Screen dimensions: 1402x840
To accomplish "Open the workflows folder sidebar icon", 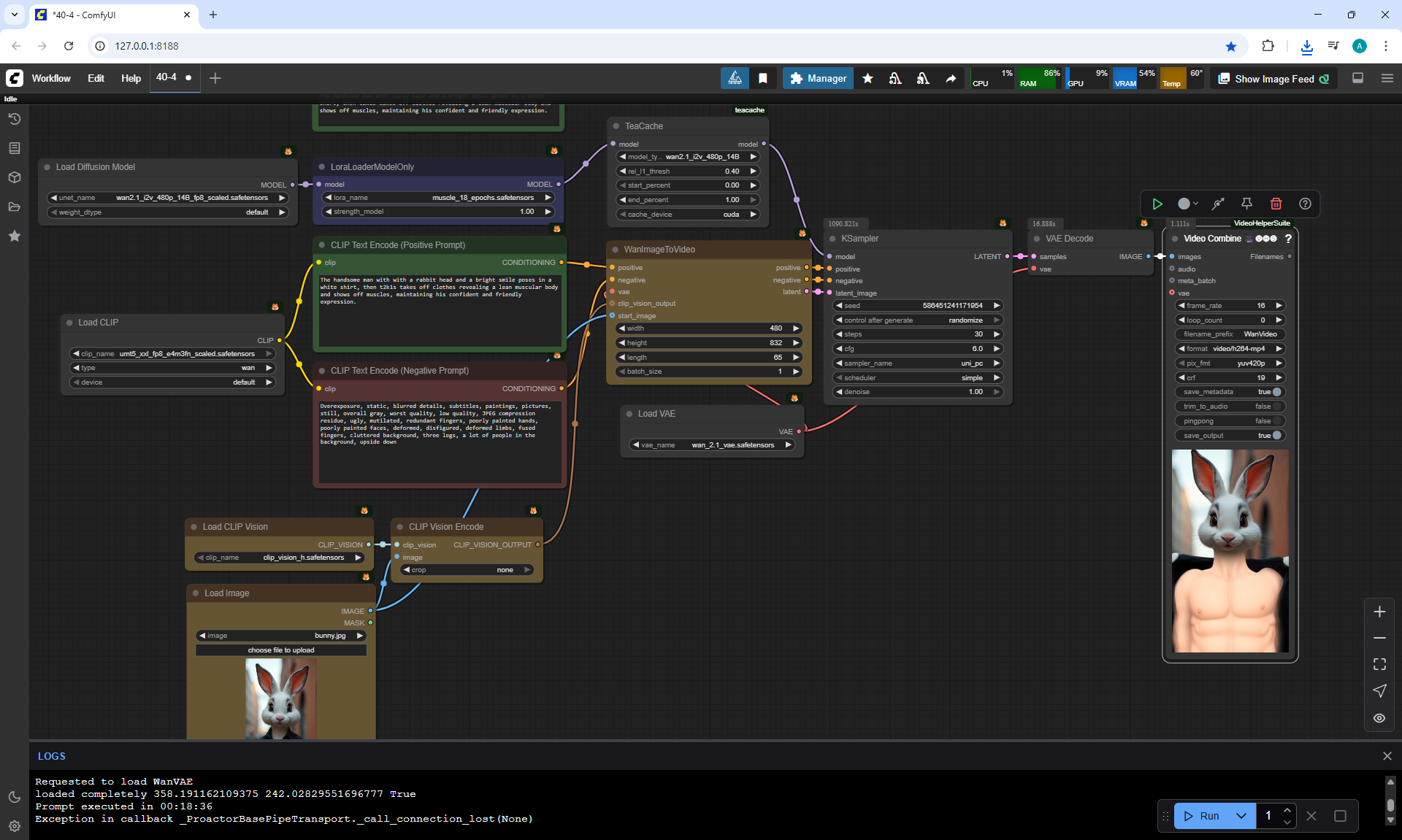I will [x=14, y=207].
